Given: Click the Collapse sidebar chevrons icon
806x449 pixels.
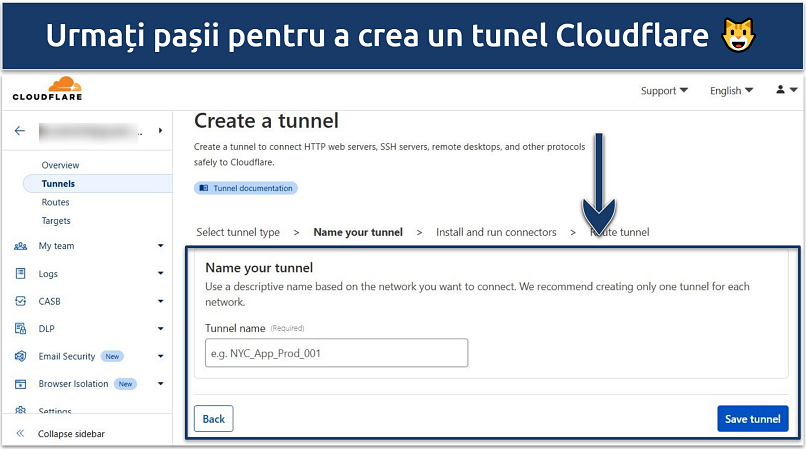Looking at the screenshot, I should coord(20,434).
